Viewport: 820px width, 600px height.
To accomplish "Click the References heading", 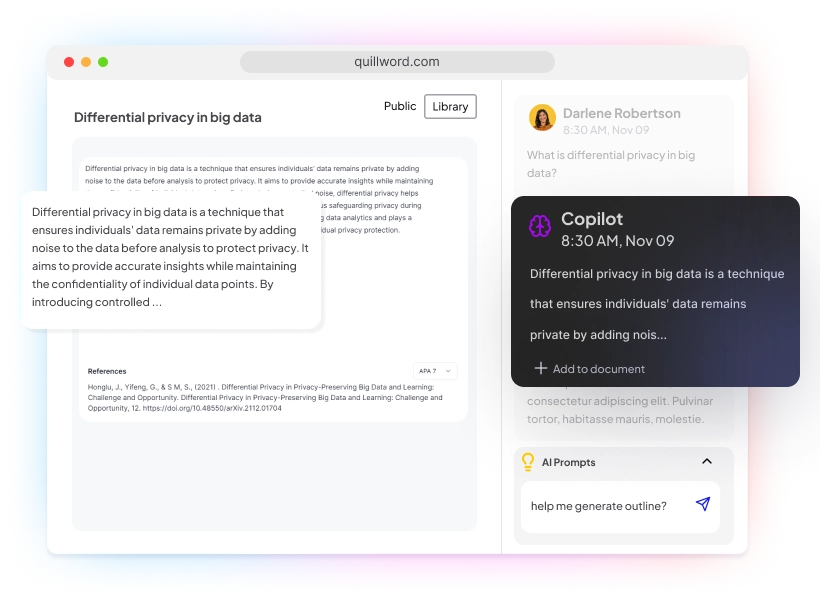I will tap(107, 371).
